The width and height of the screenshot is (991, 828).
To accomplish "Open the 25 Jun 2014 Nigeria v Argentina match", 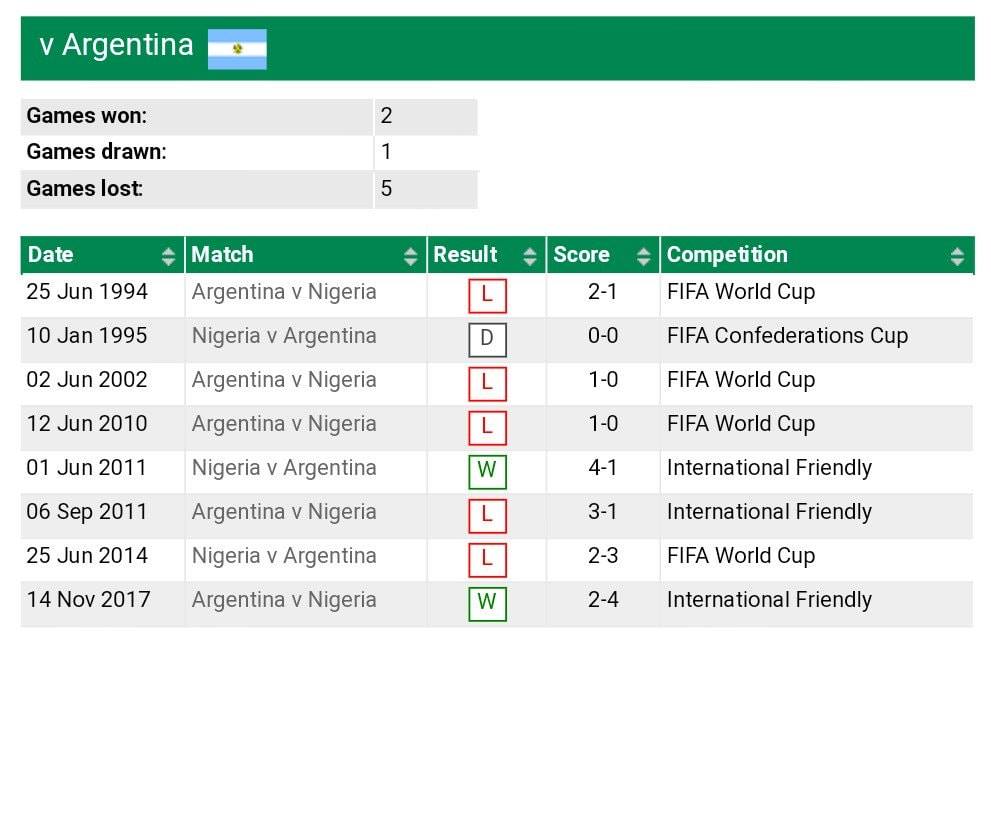I will click(284, 556).
